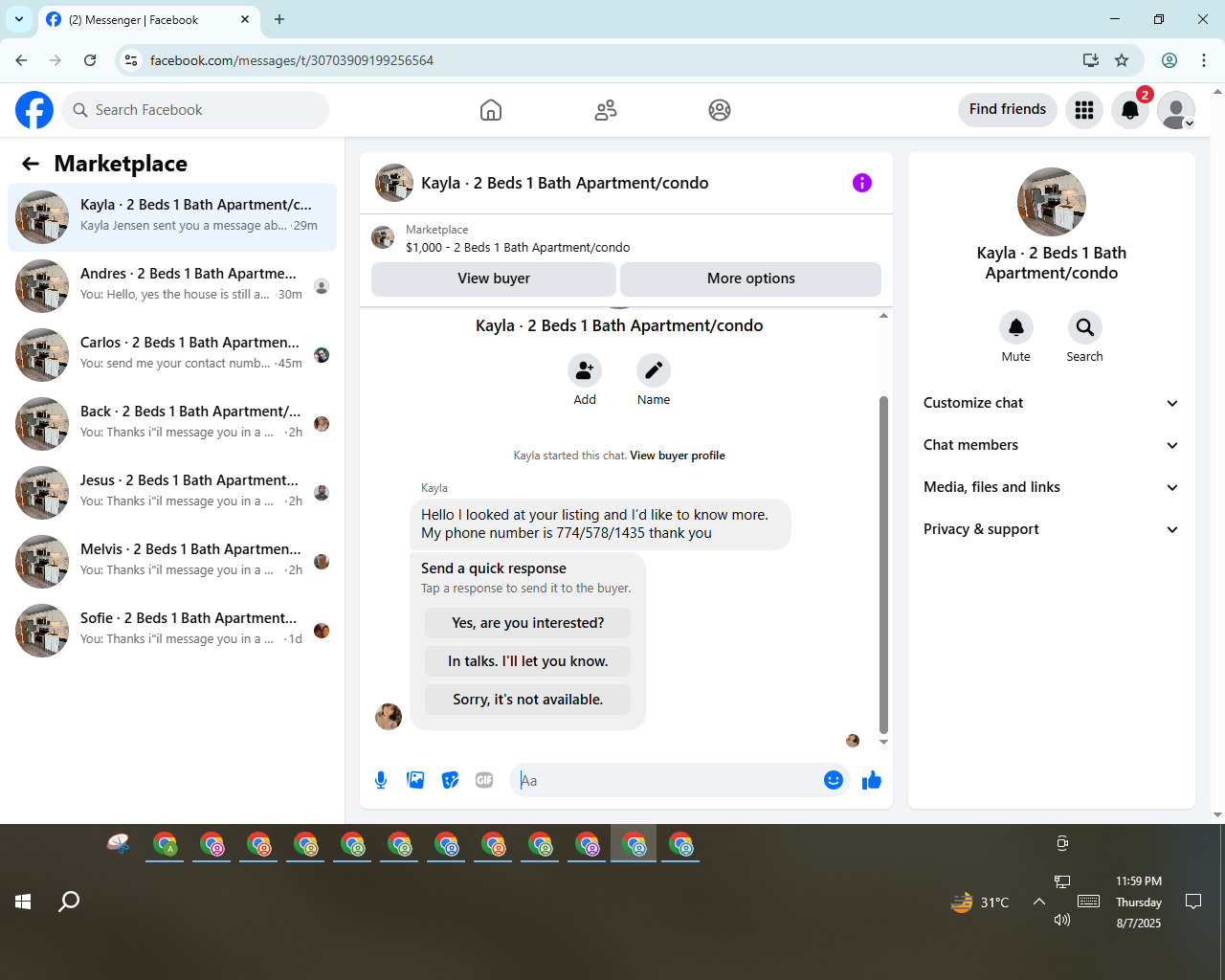Open the Groups icon in top navigation
1225x980 pixels.
pos(720,110)
